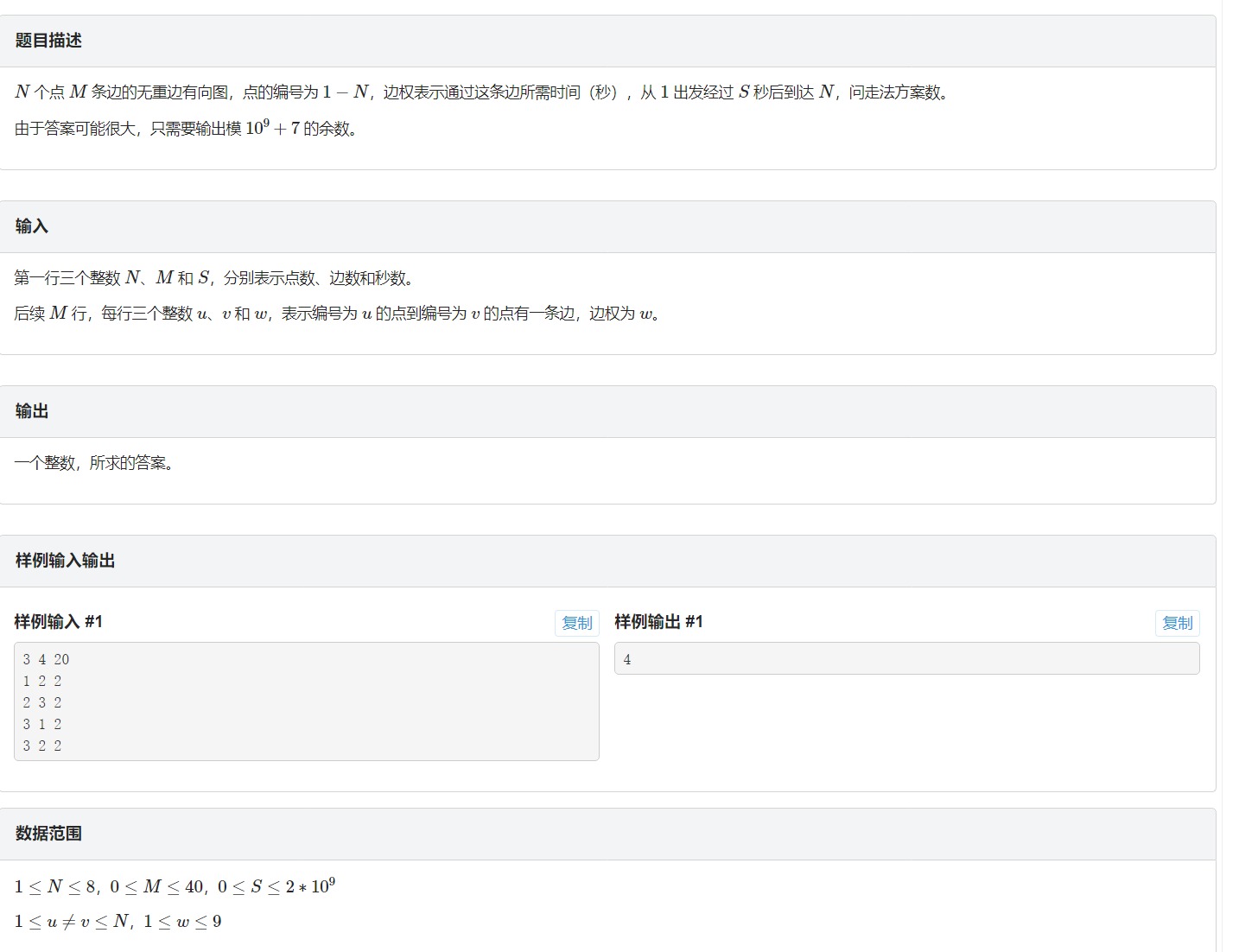
Task: Click the text 一个整数，所求的答案
Action: coord(96,463)
